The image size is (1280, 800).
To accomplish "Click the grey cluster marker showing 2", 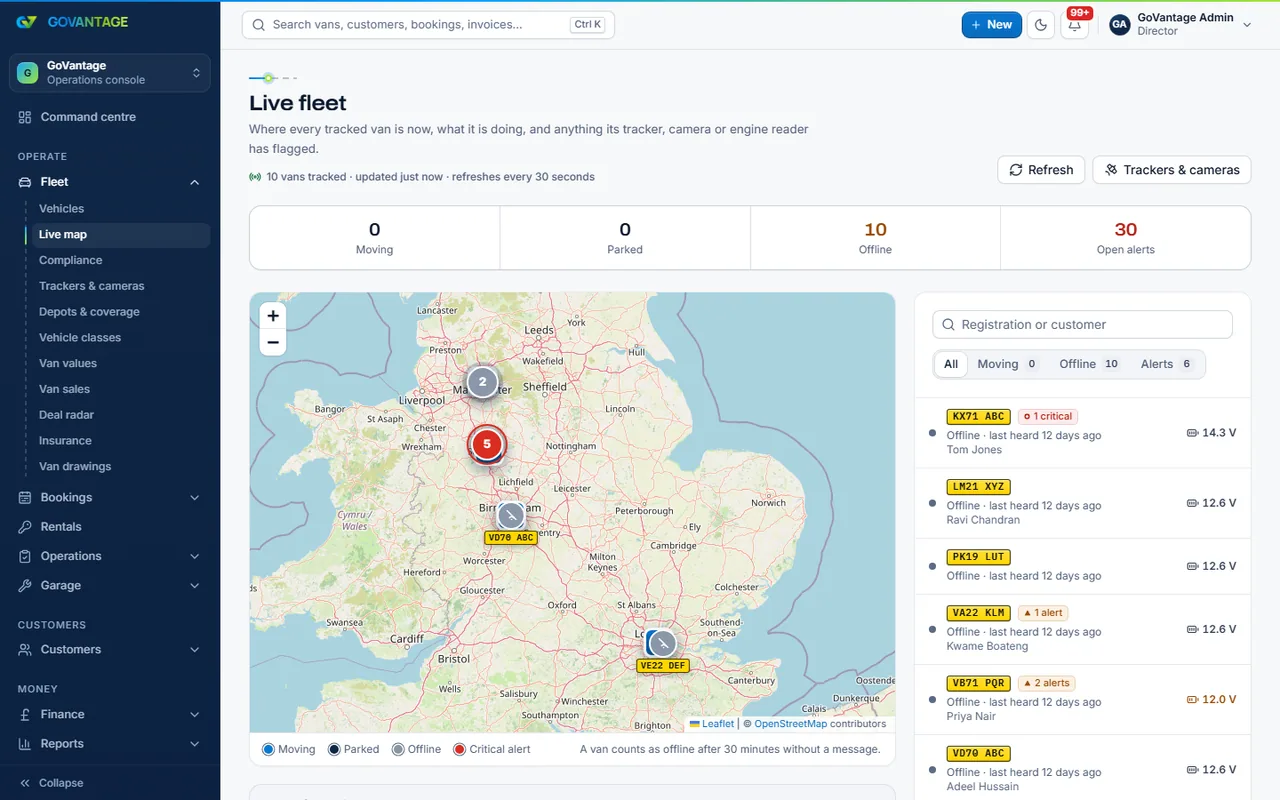I will 482,381.
